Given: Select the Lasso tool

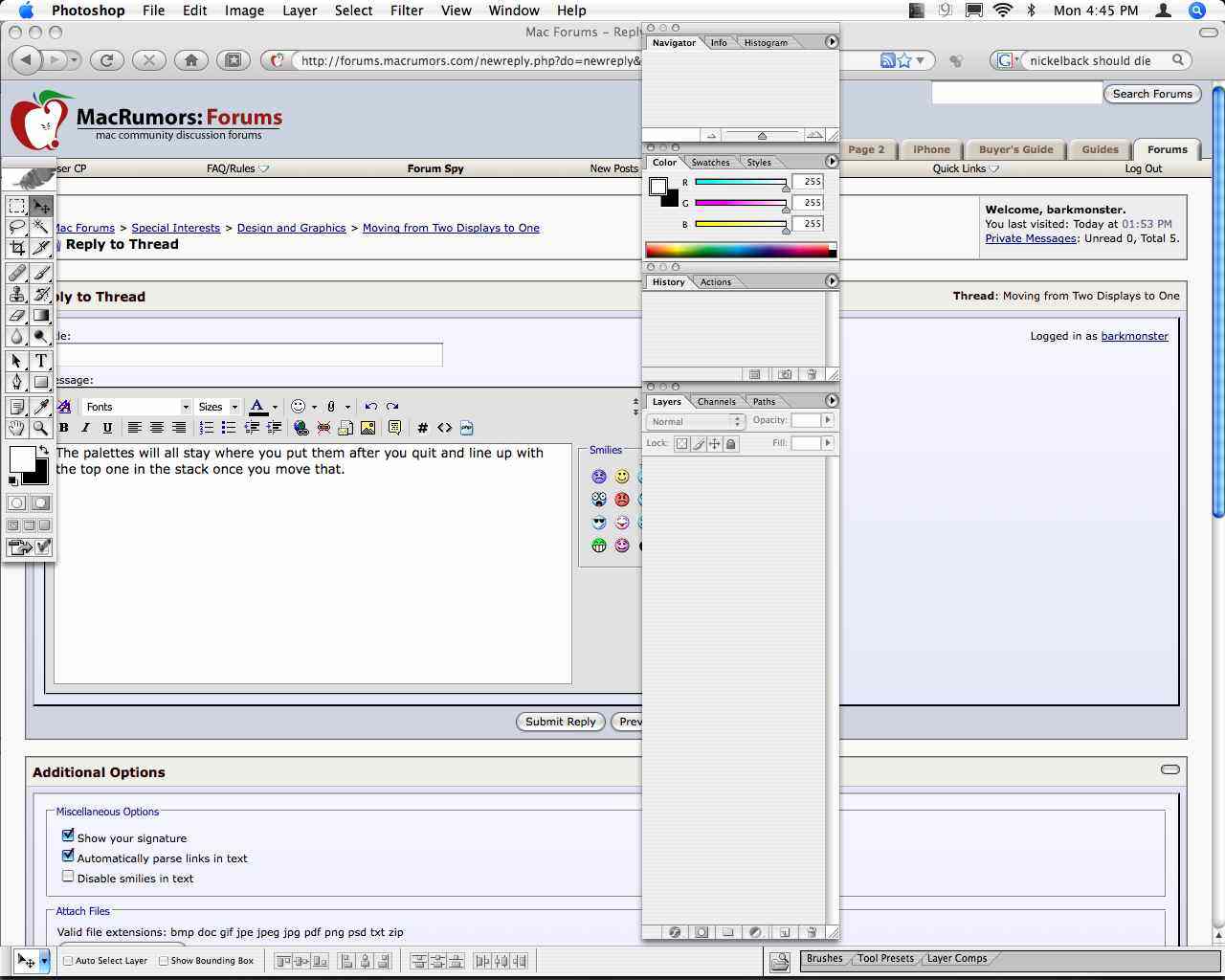Looking at the screenshot, I should [x=16, y=227].
